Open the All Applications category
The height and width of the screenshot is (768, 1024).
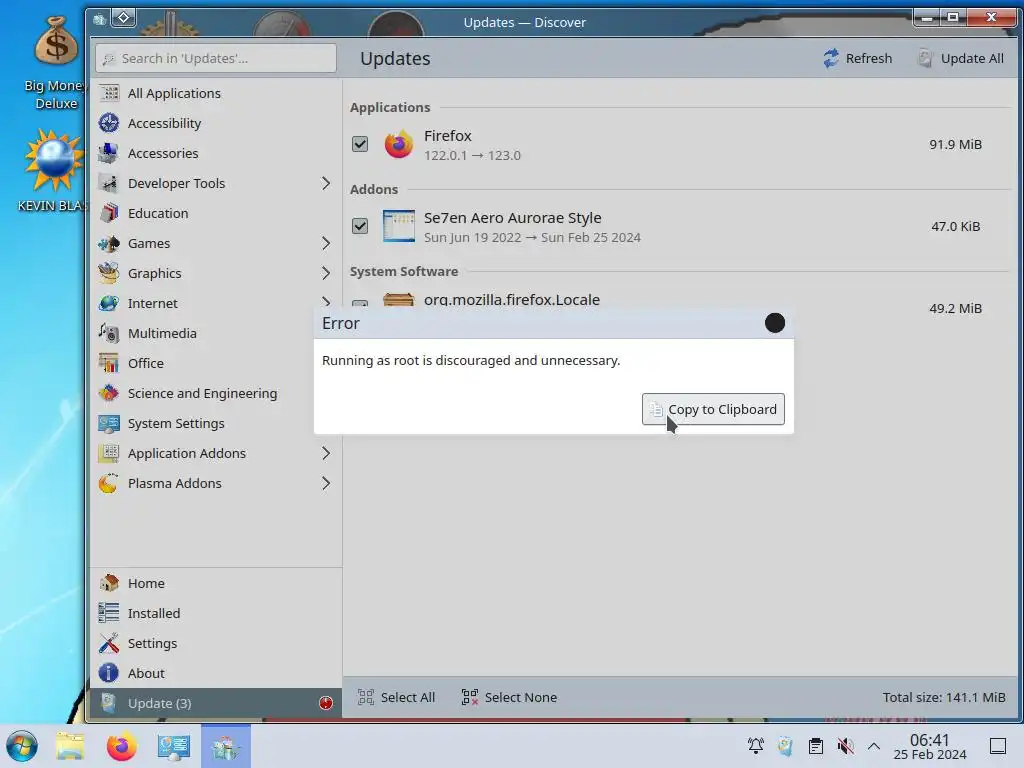click(216, 93)
